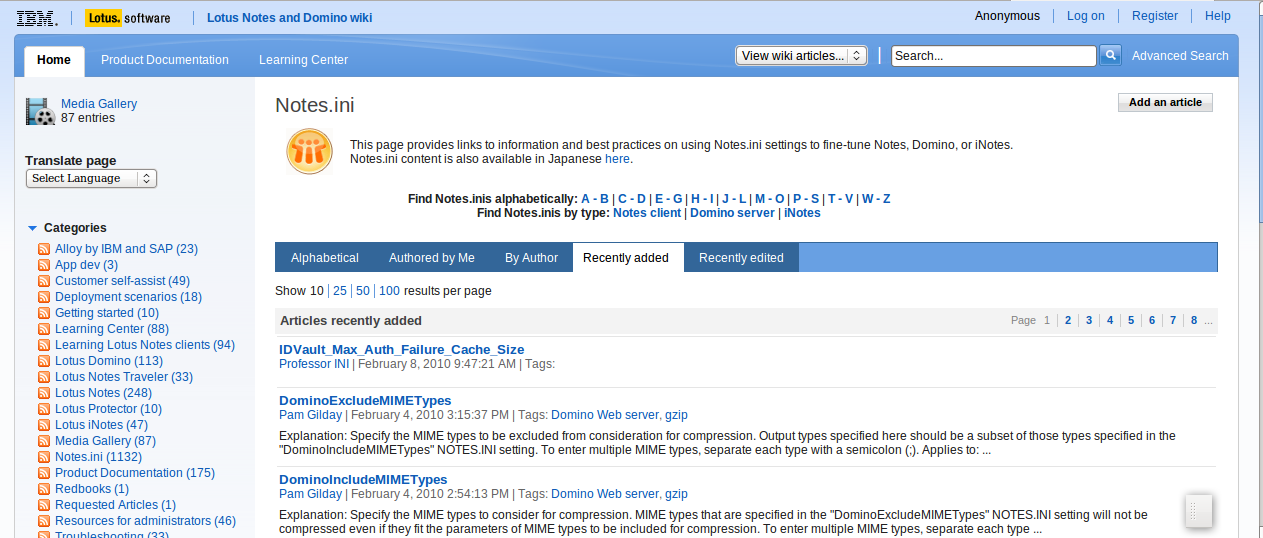The width and height of the screenshot is (1263, 538).
Task: Click RSS icon beside Notes.ini (1132)
Action: (x=44, y=457)
